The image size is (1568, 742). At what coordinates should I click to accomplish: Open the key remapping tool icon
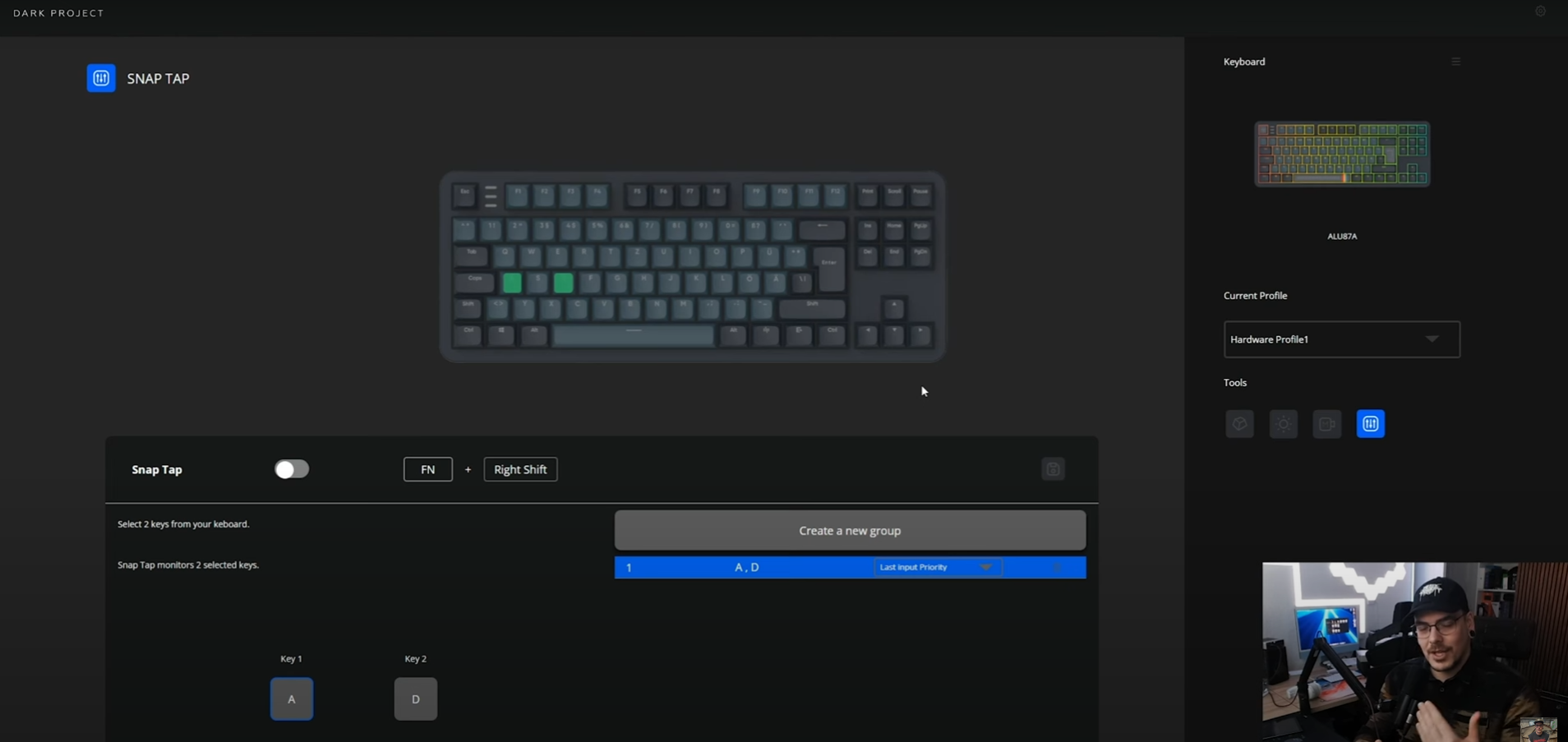[x=1239, y=424]
